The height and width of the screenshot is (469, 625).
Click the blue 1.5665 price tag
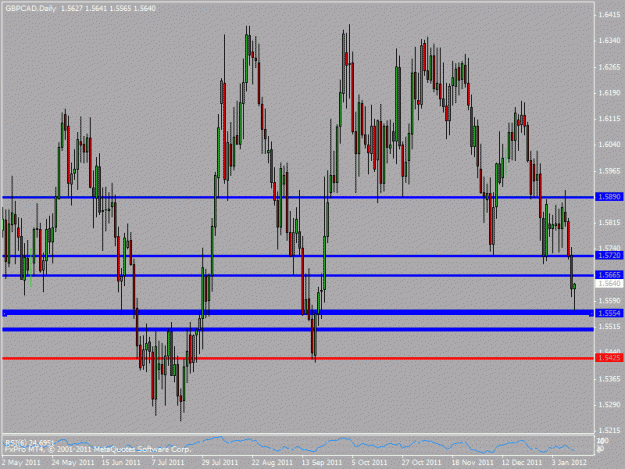click(x=609, y=275)
